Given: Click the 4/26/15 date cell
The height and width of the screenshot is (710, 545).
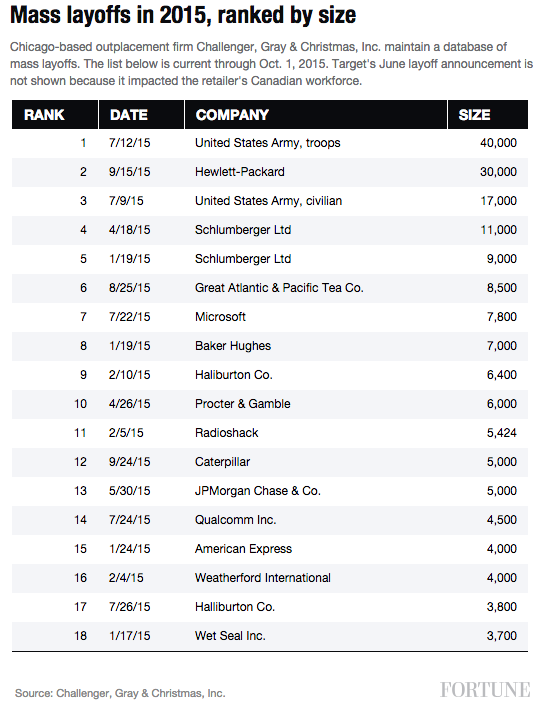Looking at the screenshot, I should (x=129, y=404).
